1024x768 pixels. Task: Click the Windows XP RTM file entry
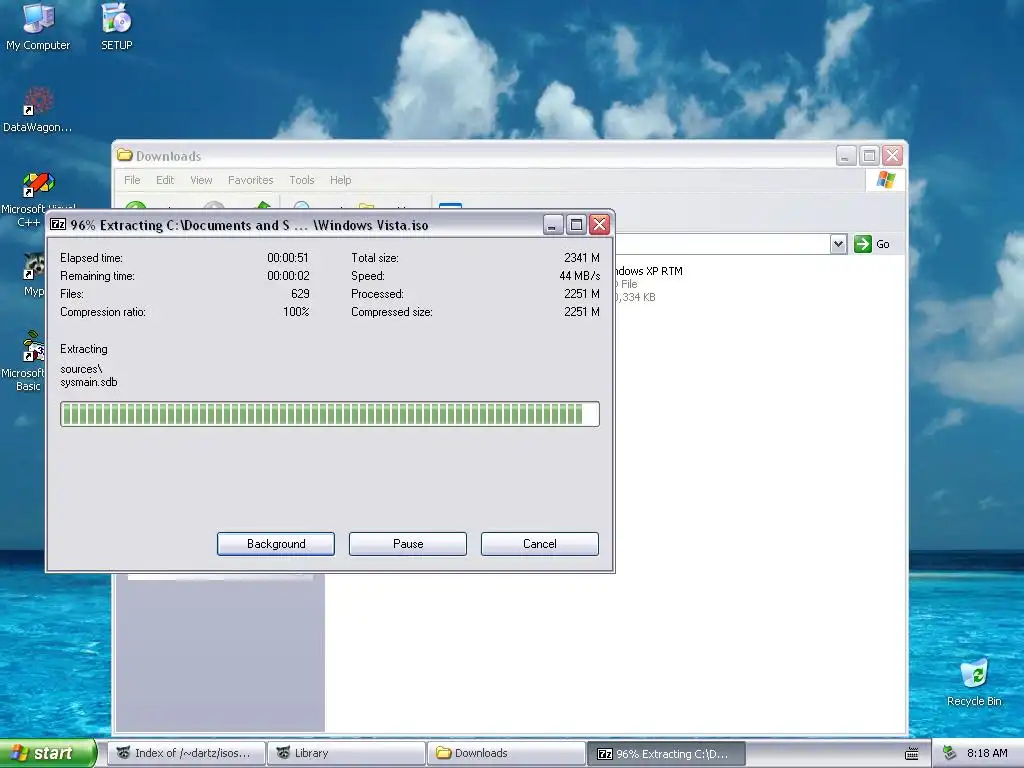point(648,283)
